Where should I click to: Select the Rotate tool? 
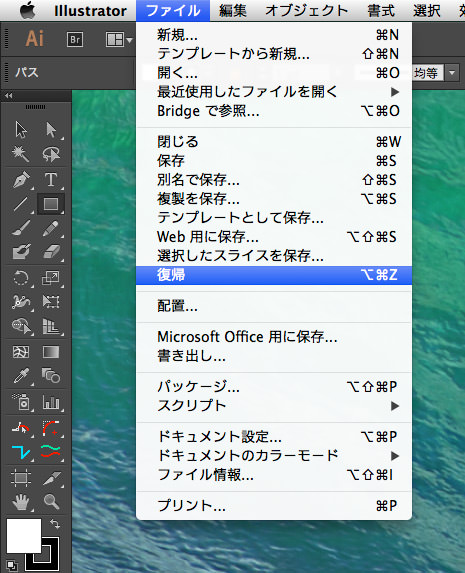(x=21, y=278)
